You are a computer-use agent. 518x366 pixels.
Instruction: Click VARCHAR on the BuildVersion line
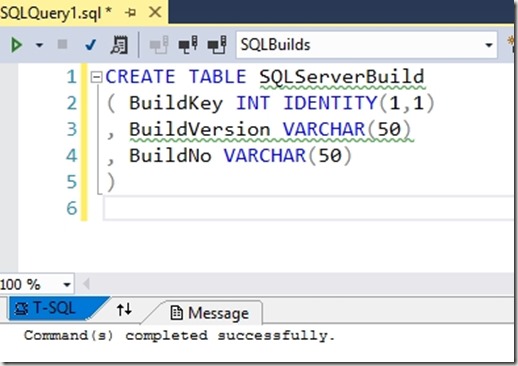[x=324, y=129]
